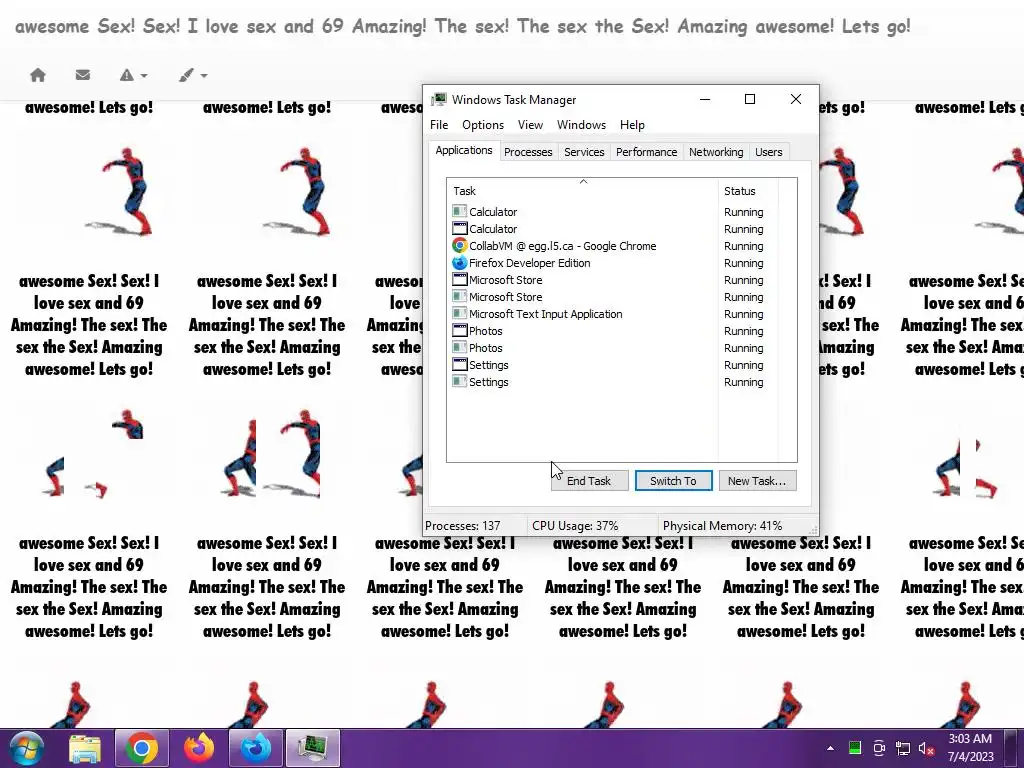Close the Windows Task Manager window

(x=795, y=99)
